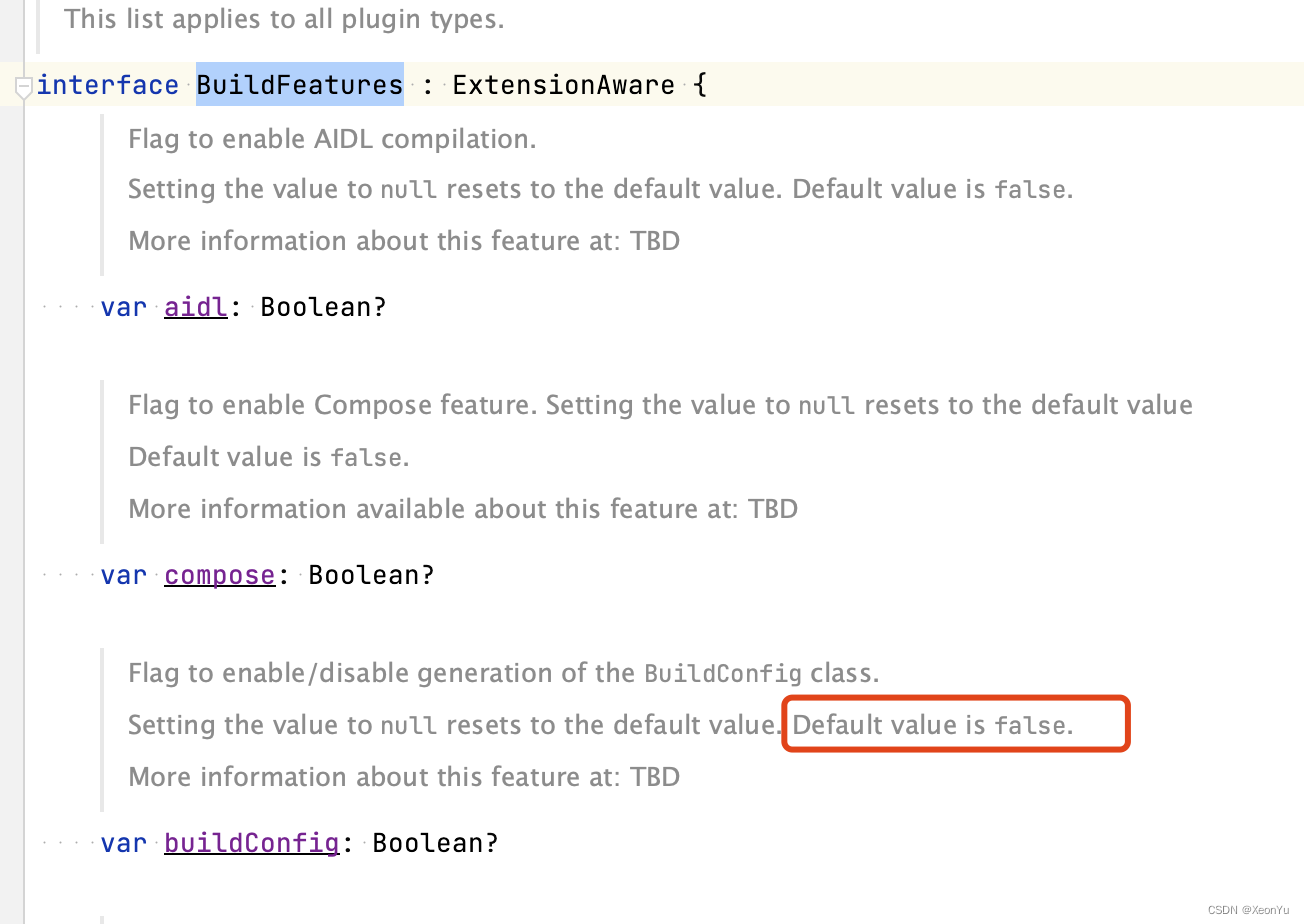This screenshot has width=1304, height=924.
Task: Click the interface keyword
Action: 108,85
